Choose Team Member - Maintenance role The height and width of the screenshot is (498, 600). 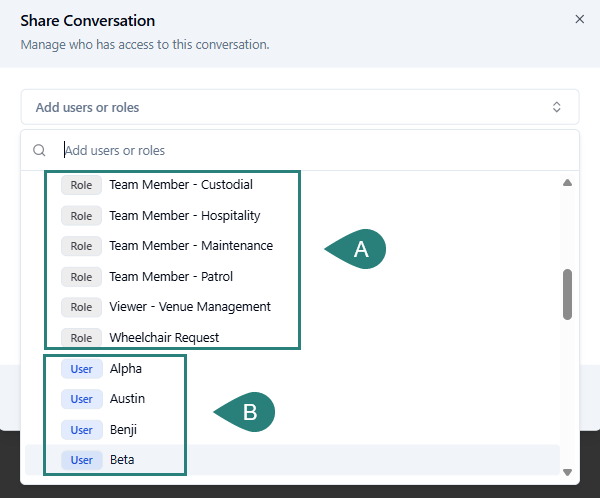(190, 246)
